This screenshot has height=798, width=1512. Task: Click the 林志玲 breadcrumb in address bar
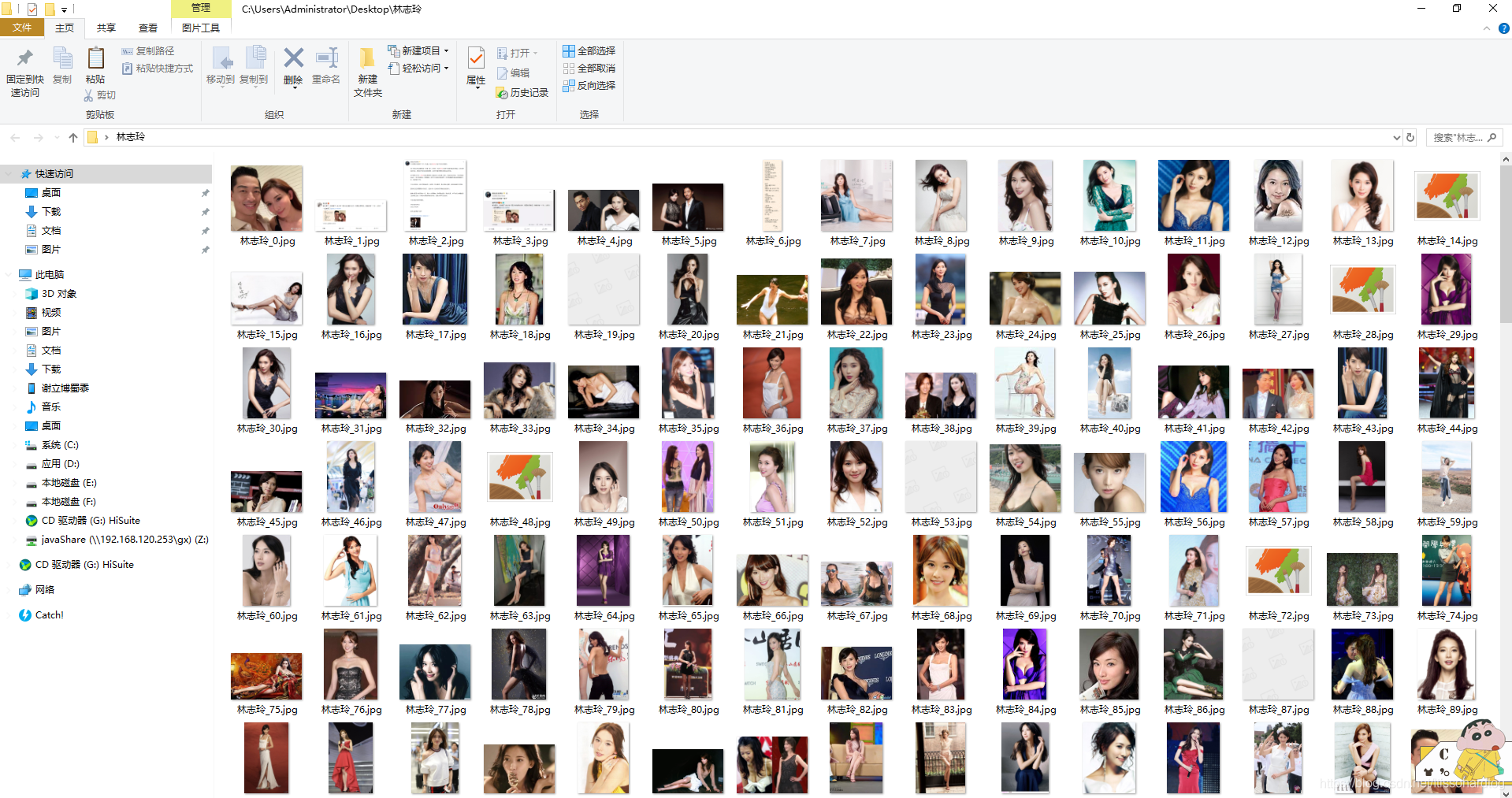(x=131, y=137)
